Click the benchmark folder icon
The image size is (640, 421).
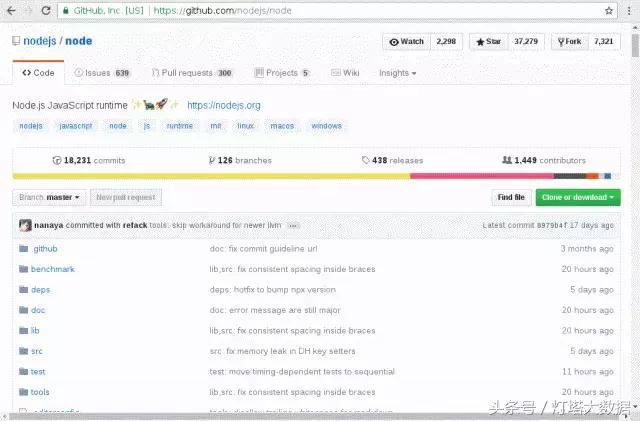(24, 269)
